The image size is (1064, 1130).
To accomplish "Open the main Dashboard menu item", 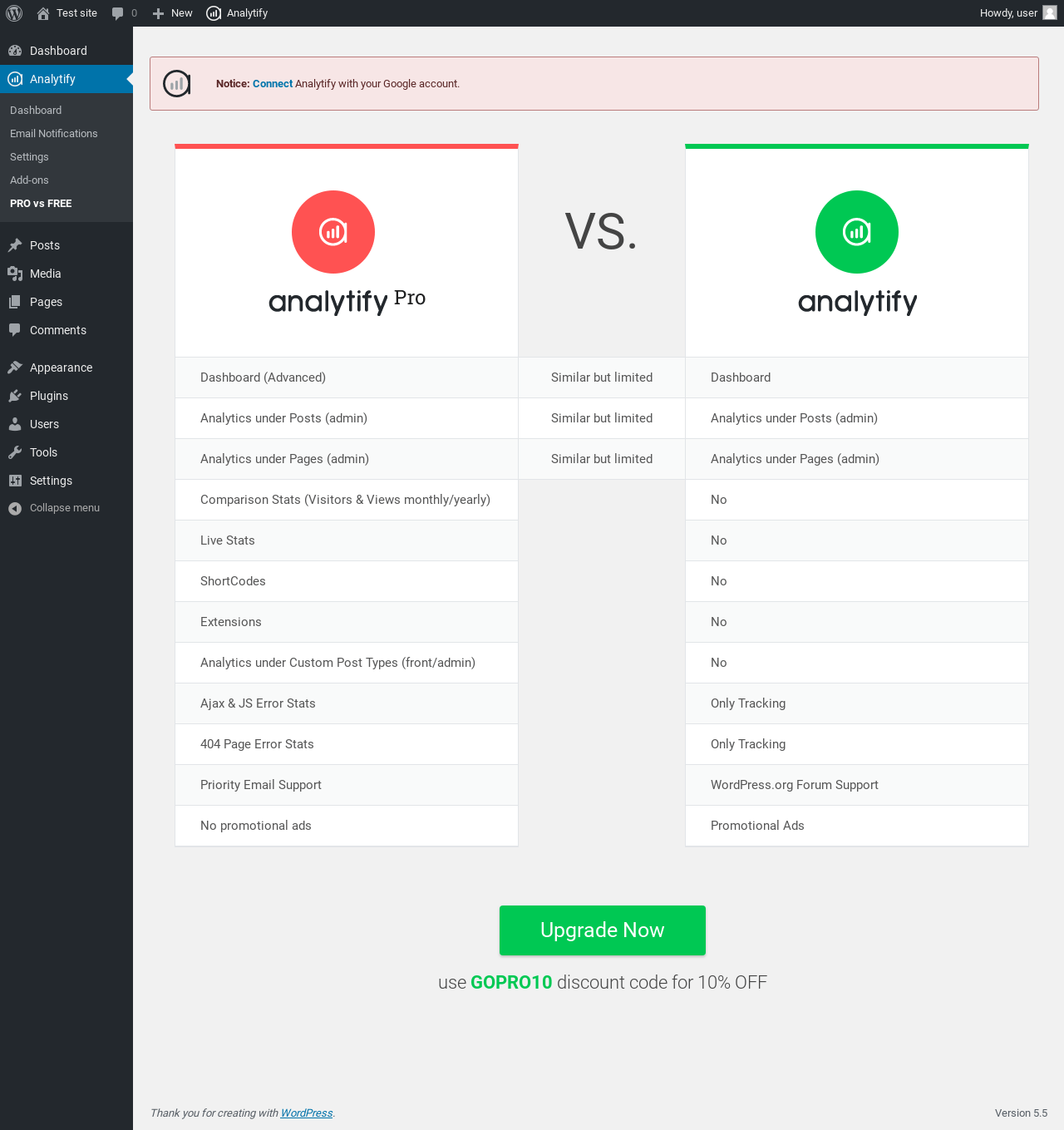I will (x=58, y=51).
